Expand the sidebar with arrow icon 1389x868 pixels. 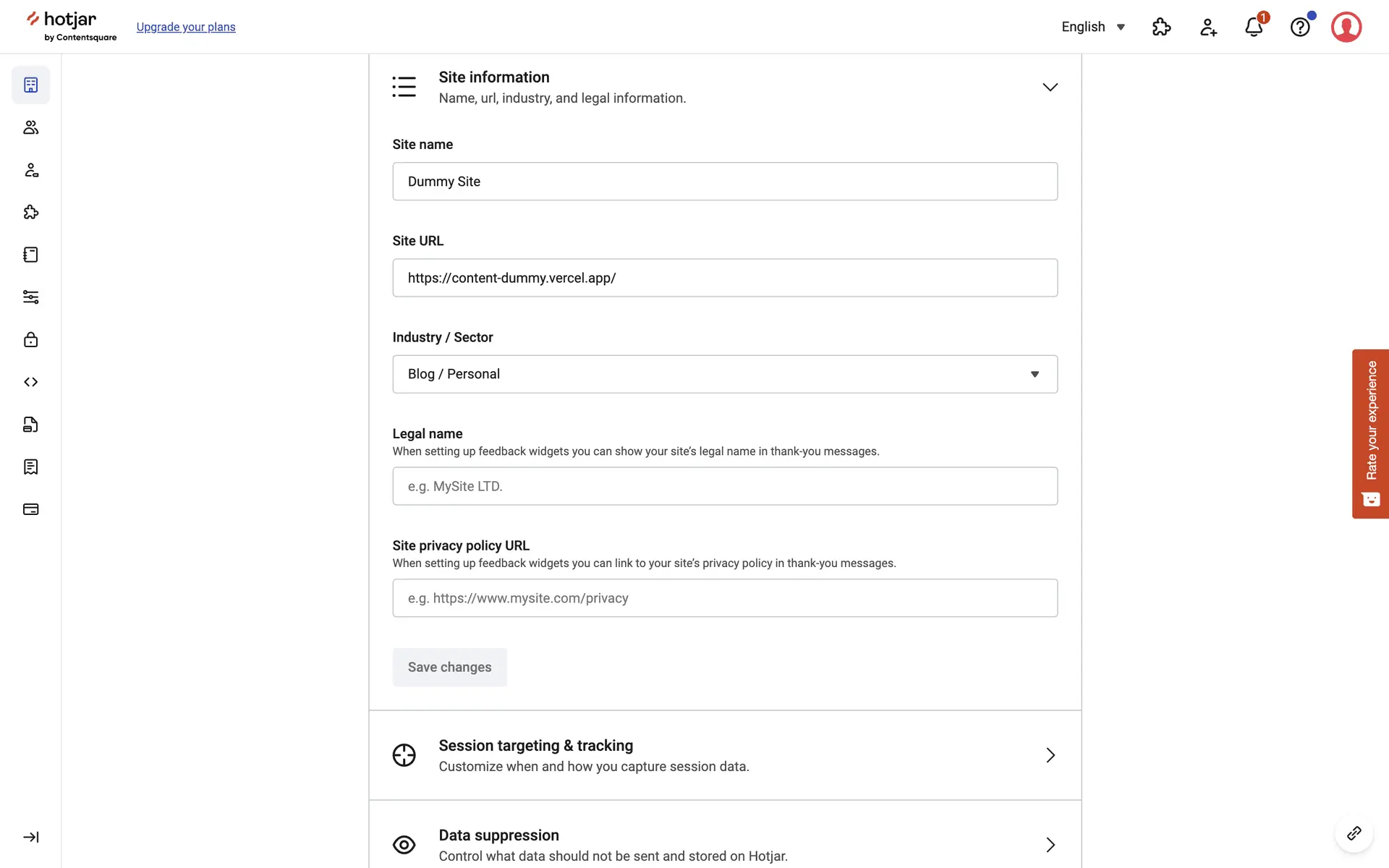tap(30, 837)
